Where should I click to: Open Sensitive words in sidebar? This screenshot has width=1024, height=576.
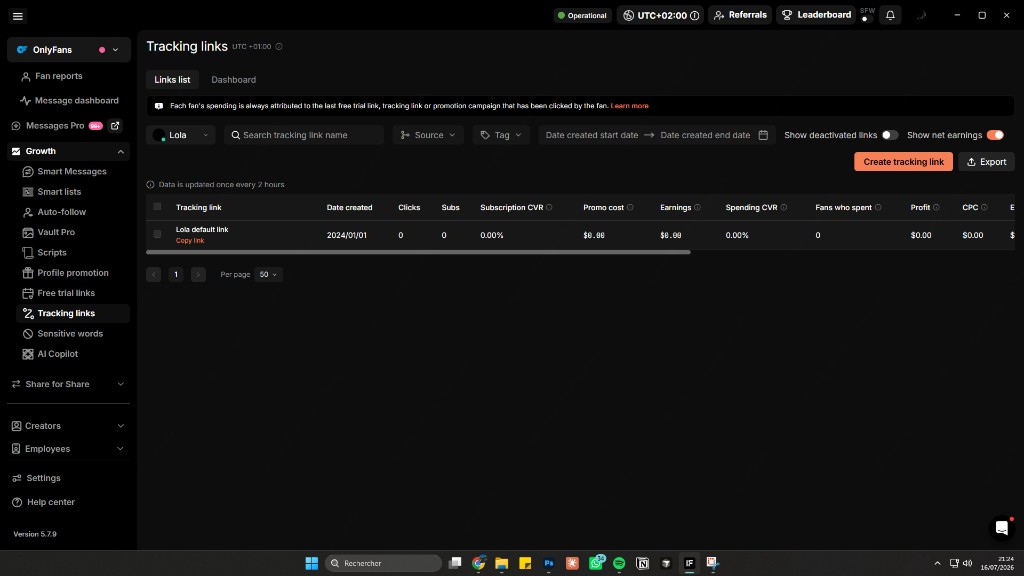coord(70,334)
